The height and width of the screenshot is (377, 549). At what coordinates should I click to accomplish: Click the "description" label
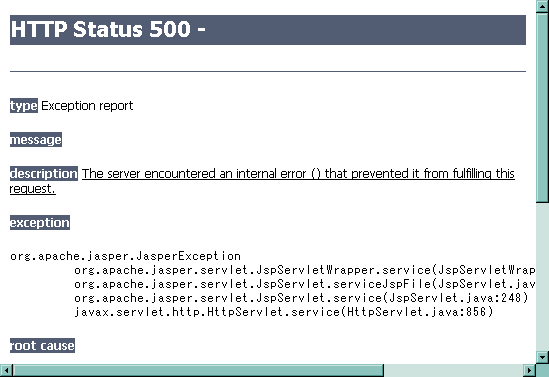click(x=44, y=174)
